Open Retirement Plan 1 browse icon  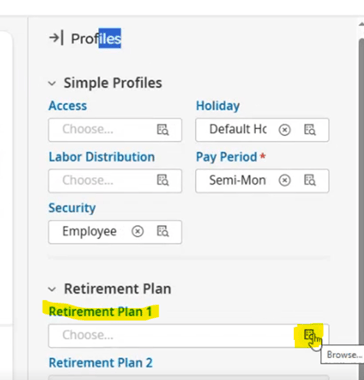coord(310,335)
